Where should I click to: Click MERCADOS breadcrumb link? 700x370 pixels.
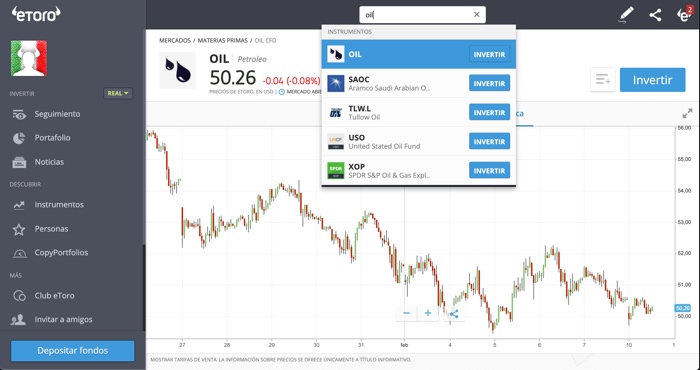[175, 40]
